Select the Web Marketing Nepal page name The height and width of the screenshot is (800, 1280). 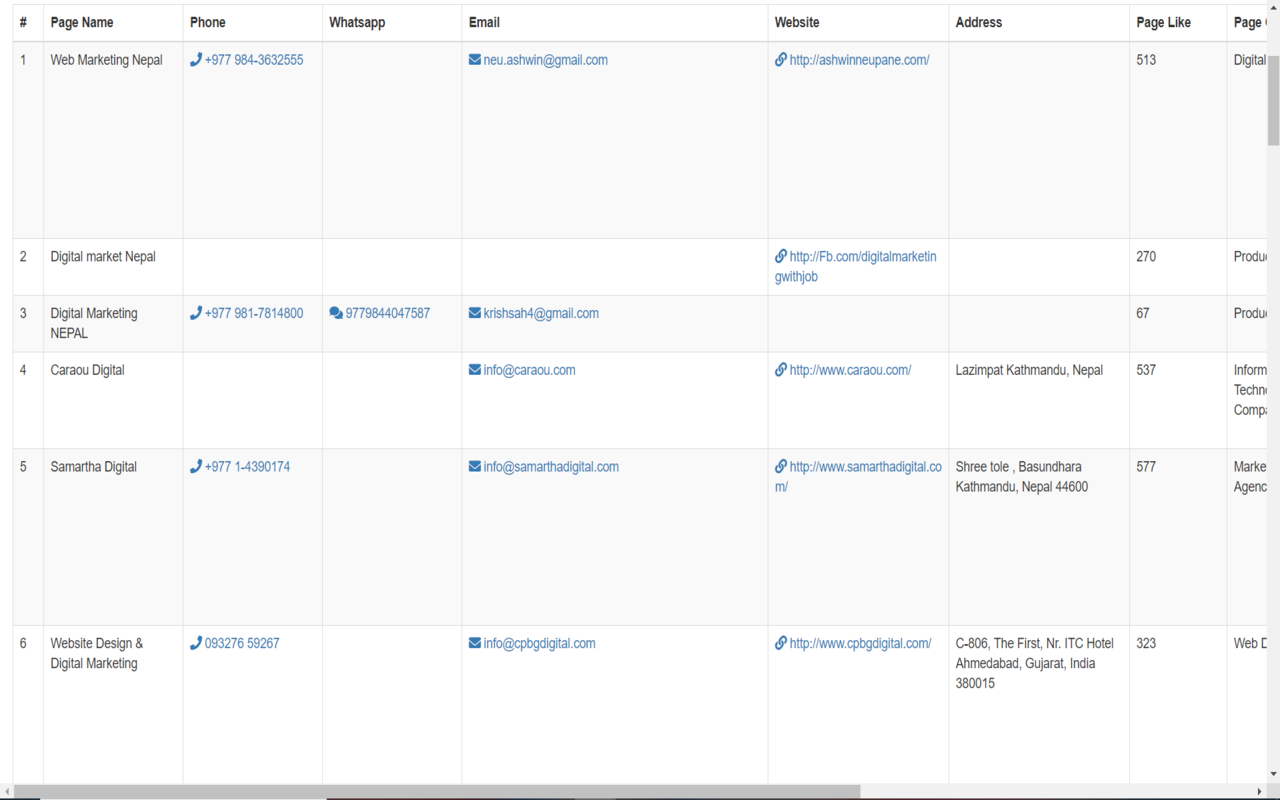pyautogui.click(x=107, y=60)
